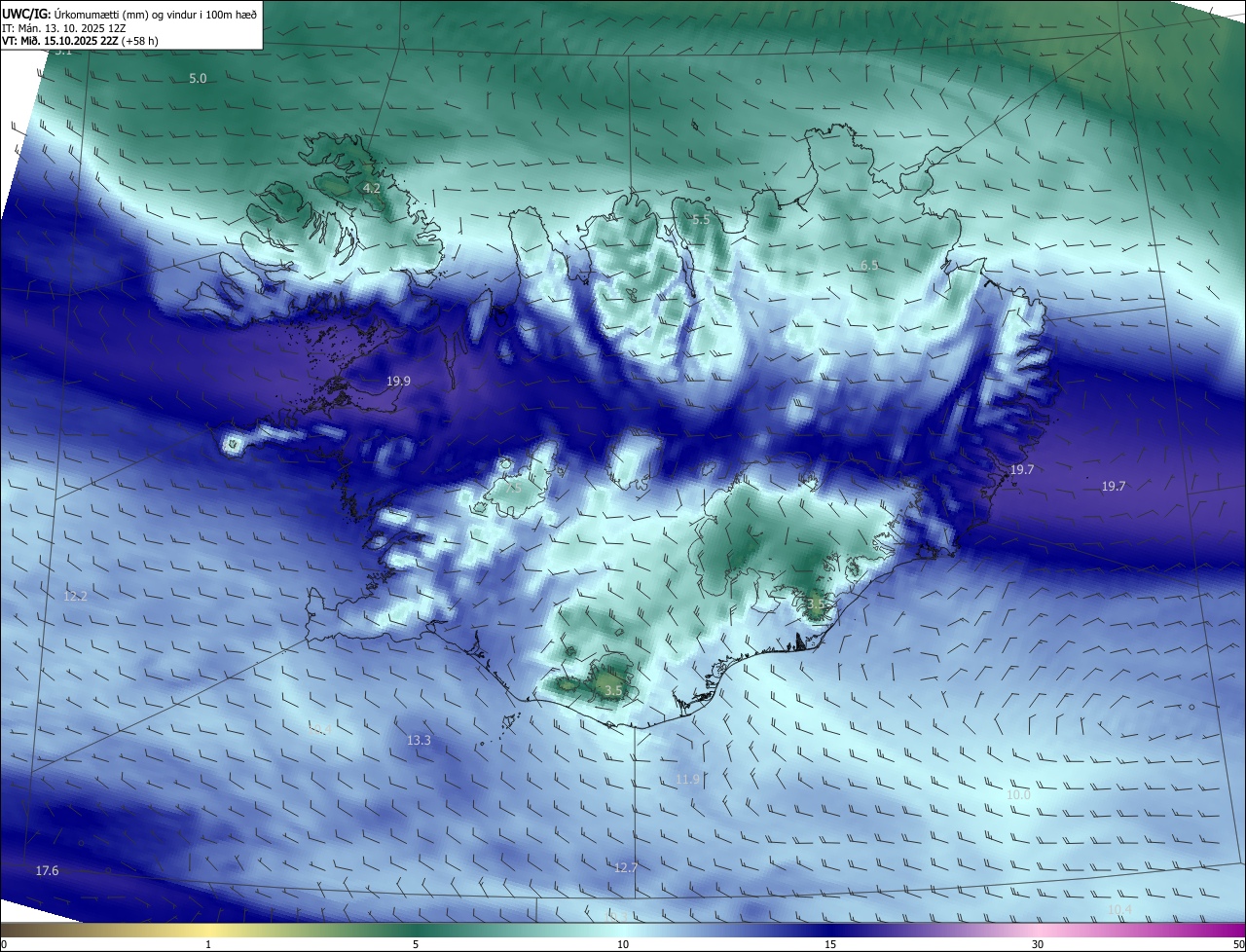Click the 12.7 value label on the map
The image size is (1246, 952).
(626, 867)
